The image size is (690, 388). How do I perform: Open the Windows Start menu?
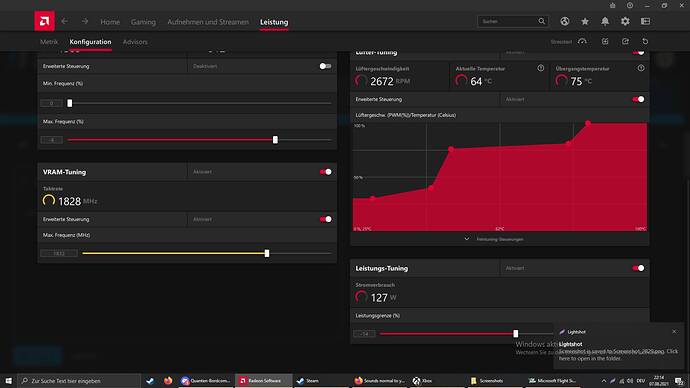tap(8, 381)
